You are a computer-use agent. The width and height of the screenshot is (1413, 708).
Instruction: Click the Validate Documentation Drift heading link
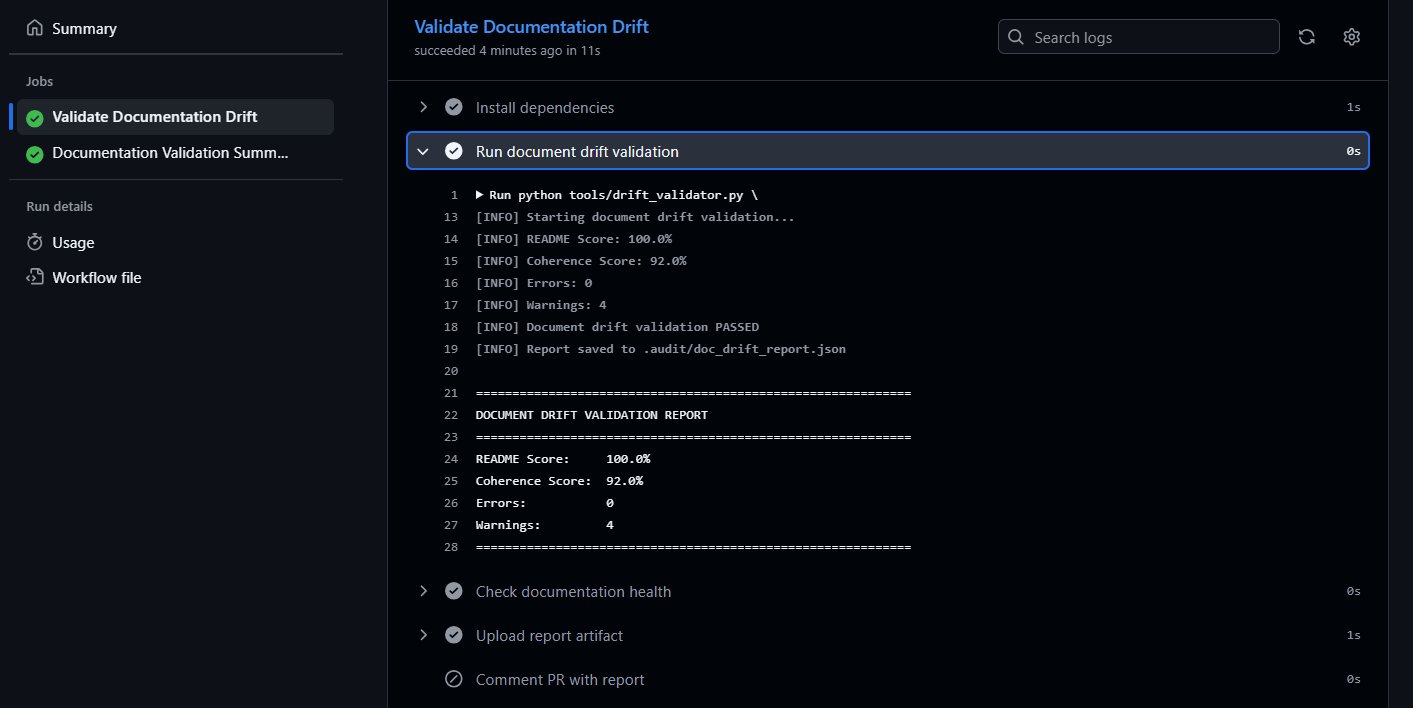pyautogui.click(x=531, y=27)
